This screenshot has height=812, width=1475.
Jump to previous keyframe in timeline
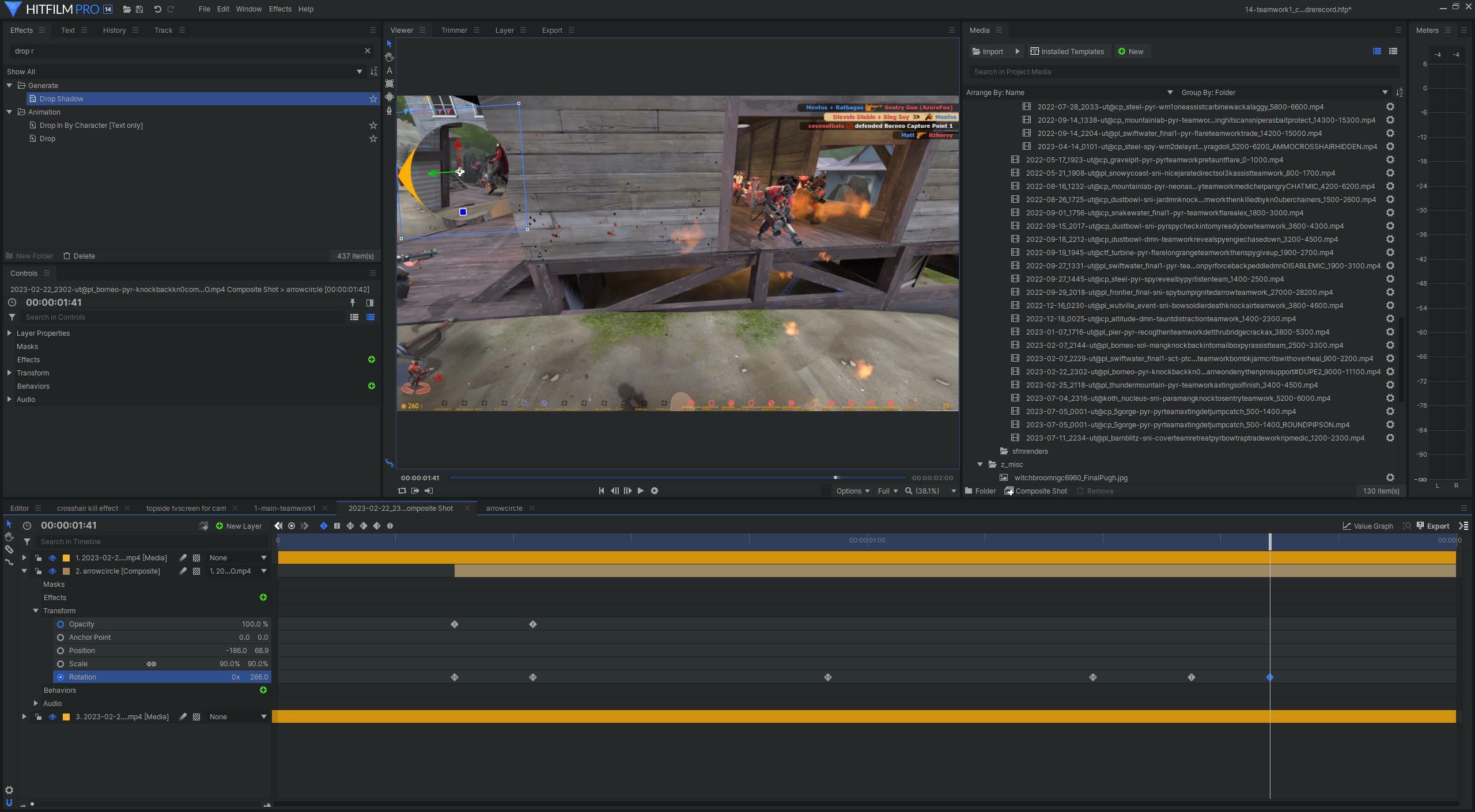(x=279, y=526)
